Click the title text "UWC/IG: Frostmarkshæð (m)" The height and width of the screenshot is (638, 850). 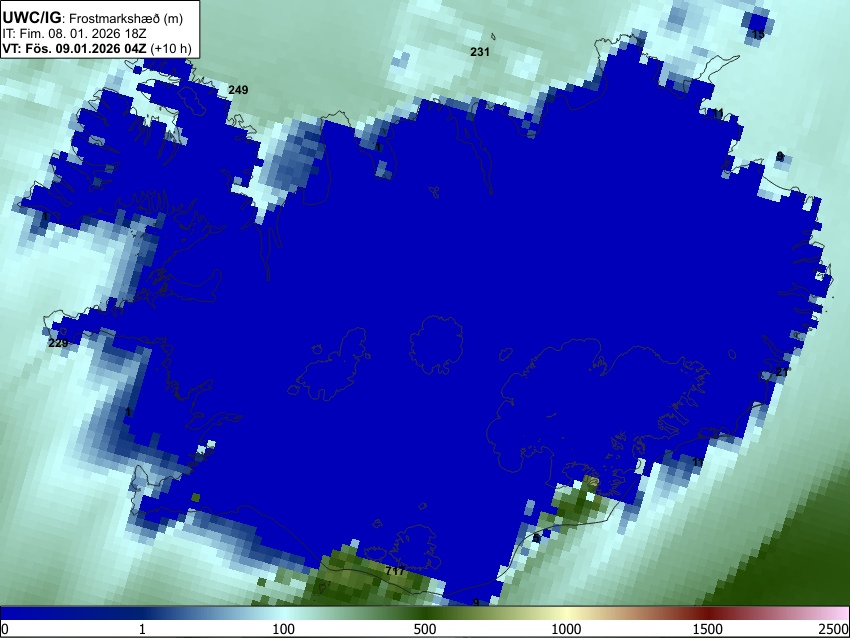coord(93,18)
